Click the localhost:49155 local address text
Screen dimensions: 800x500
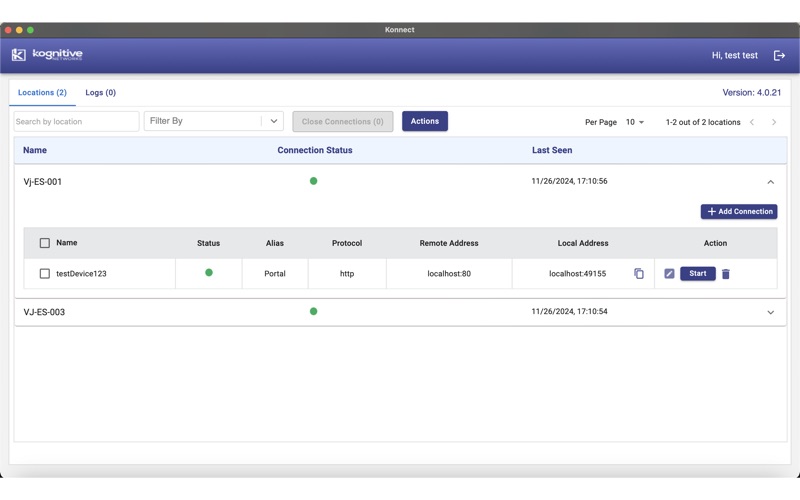578,273
